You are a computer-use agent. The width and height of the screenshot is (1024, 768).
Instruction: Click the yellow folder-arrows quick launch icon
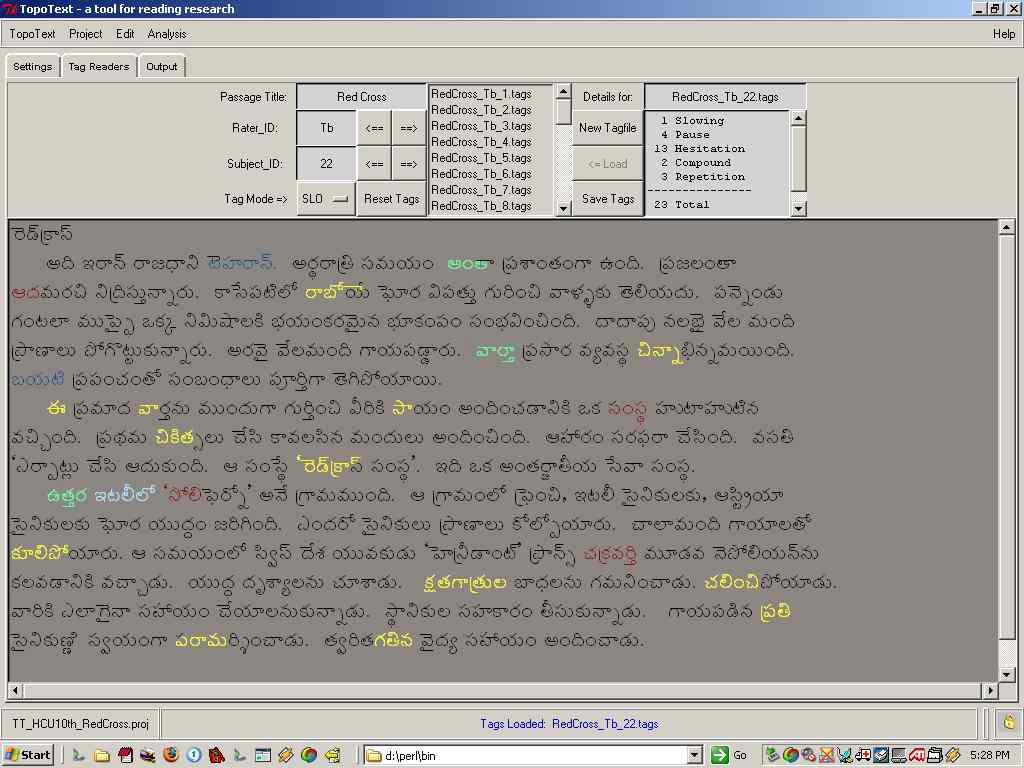(333, 756)
